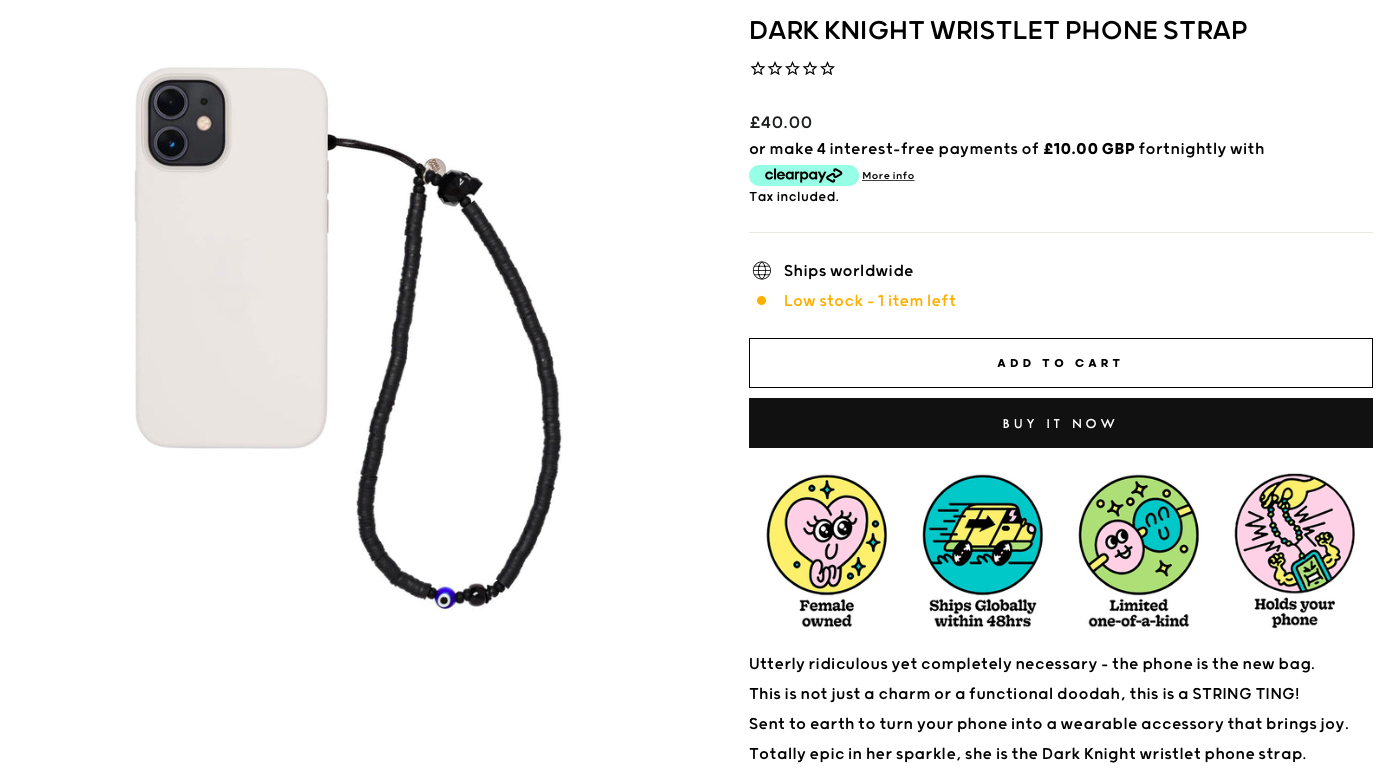Click the Low stock - 1 item left text
1394x776 pixels.
(x=870, y=301)
